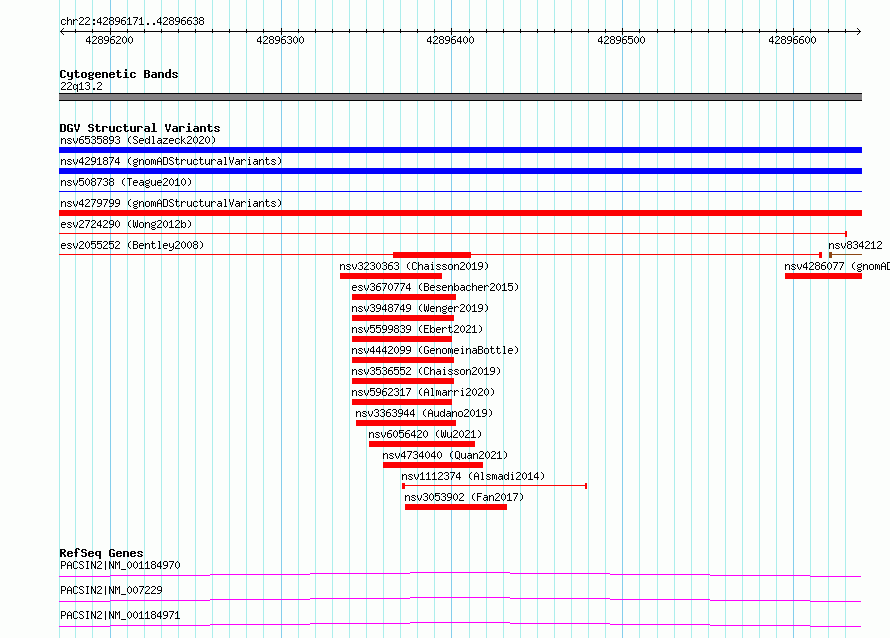Click ruler position 42896600
This screenshot has height=638, width=890.
click(792, 40)
